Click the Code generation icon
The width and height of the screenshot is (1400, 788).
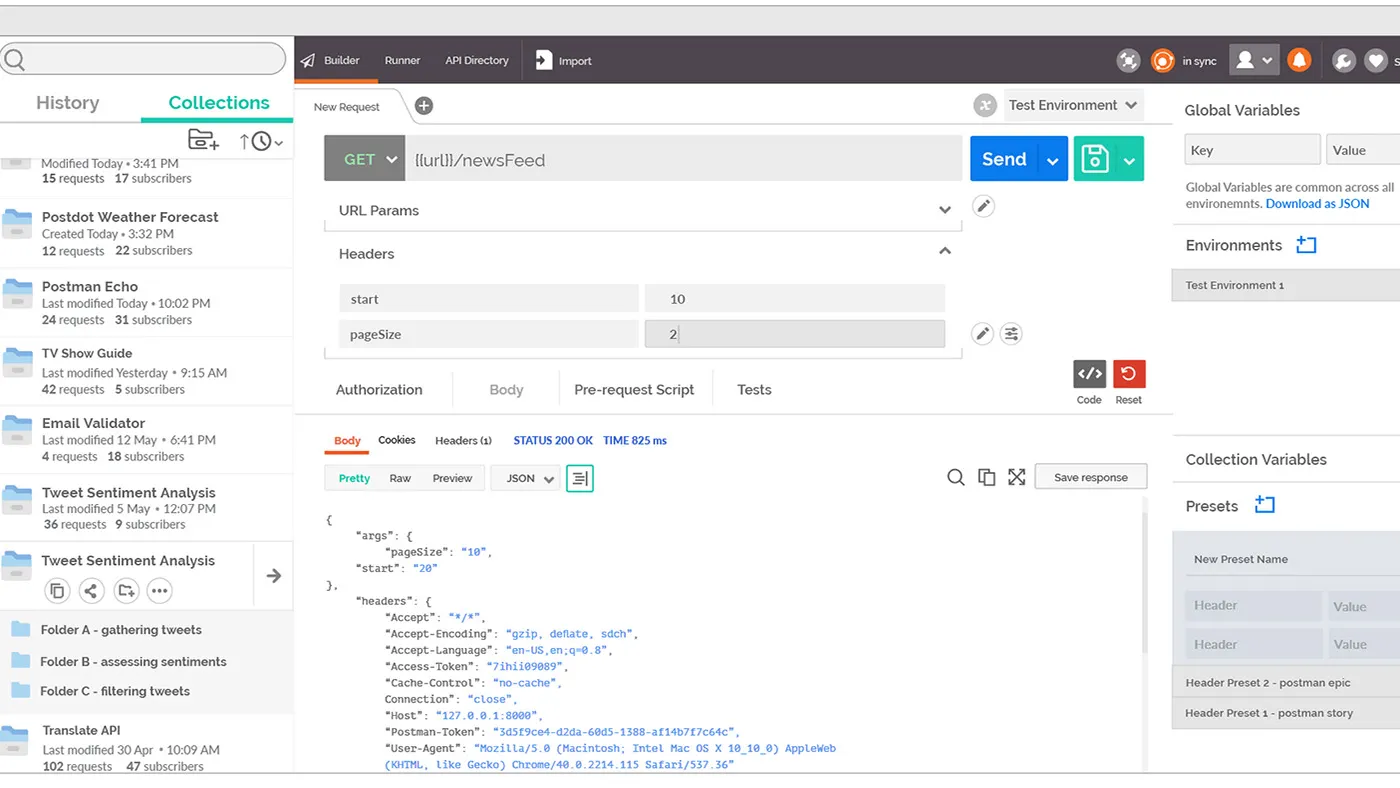pyautogui.click(x=1089, y=374)
